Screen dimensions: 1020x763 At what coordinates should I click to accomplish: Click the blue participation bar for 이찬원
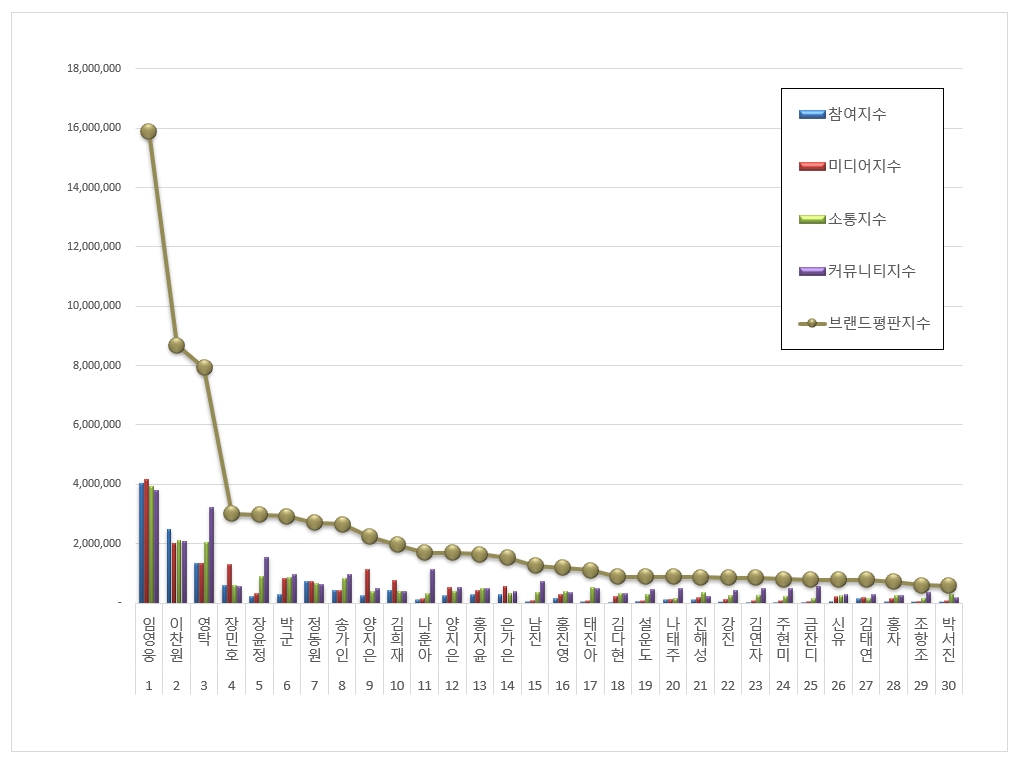[x=169, y=566]
